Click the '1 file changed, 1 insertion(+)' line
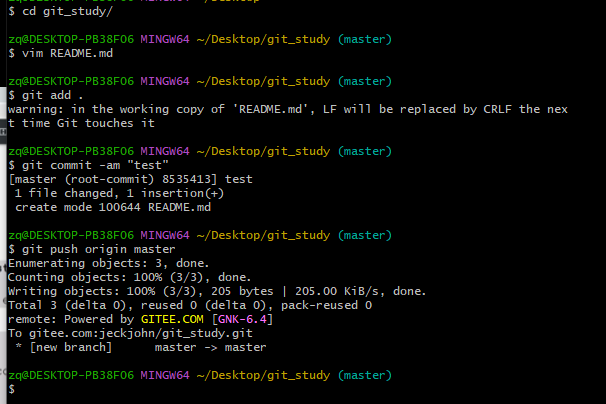This screenshot has height=404, width=606. [119, 193]
